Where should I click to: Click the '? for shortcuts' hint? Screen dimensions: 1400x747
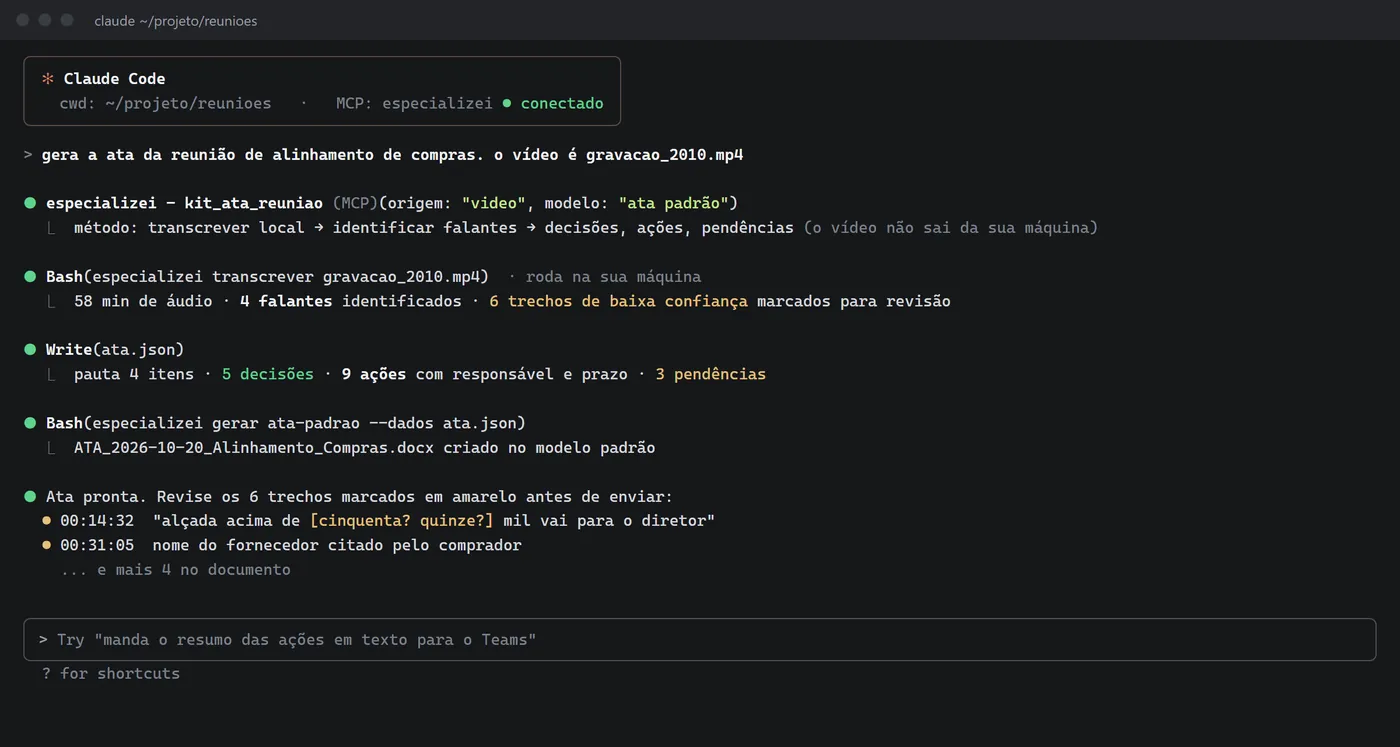pyautogui.click(x=111, y=673)
